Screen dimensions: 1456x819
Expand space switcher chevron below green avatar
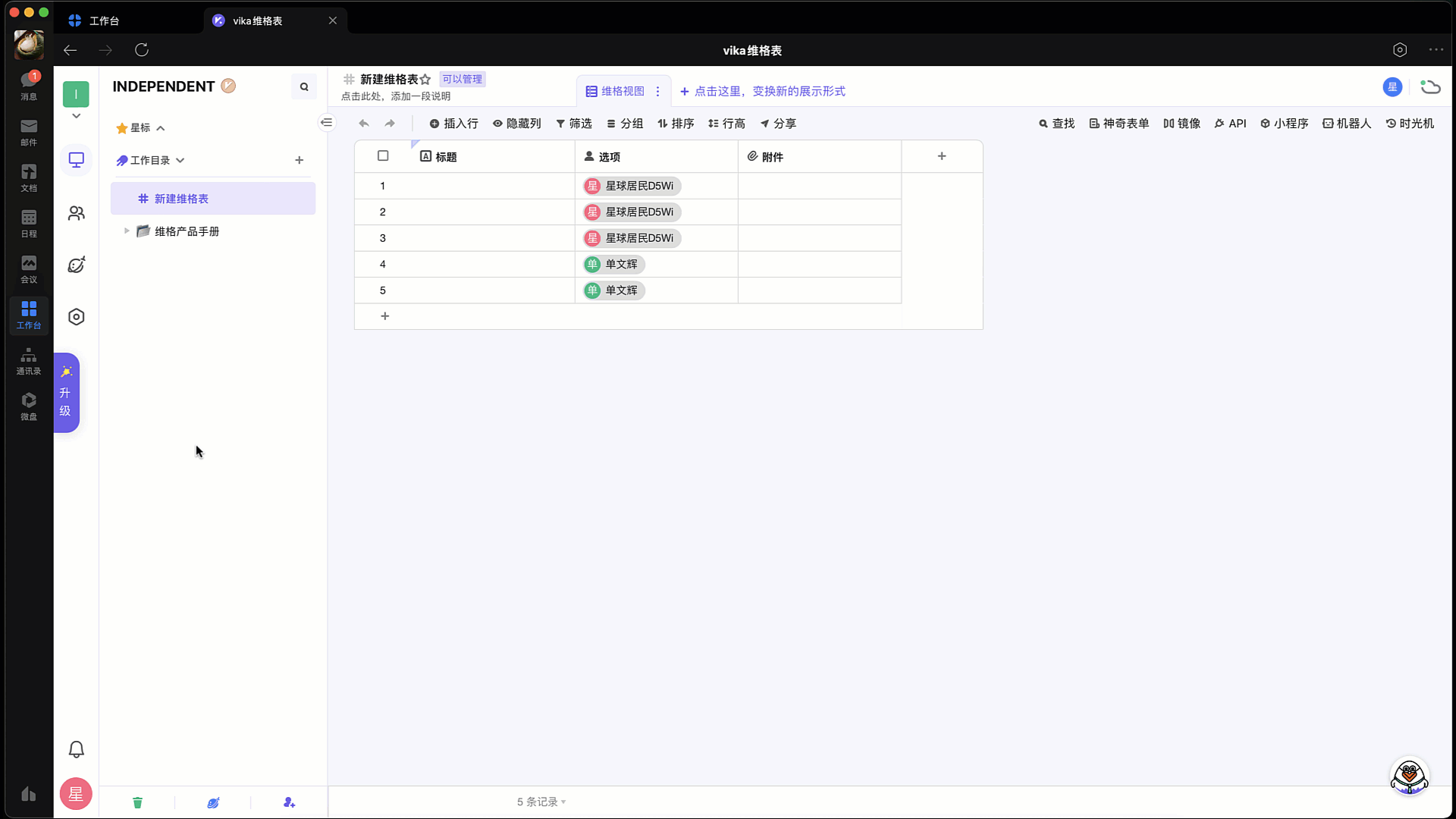coord(76,116)
